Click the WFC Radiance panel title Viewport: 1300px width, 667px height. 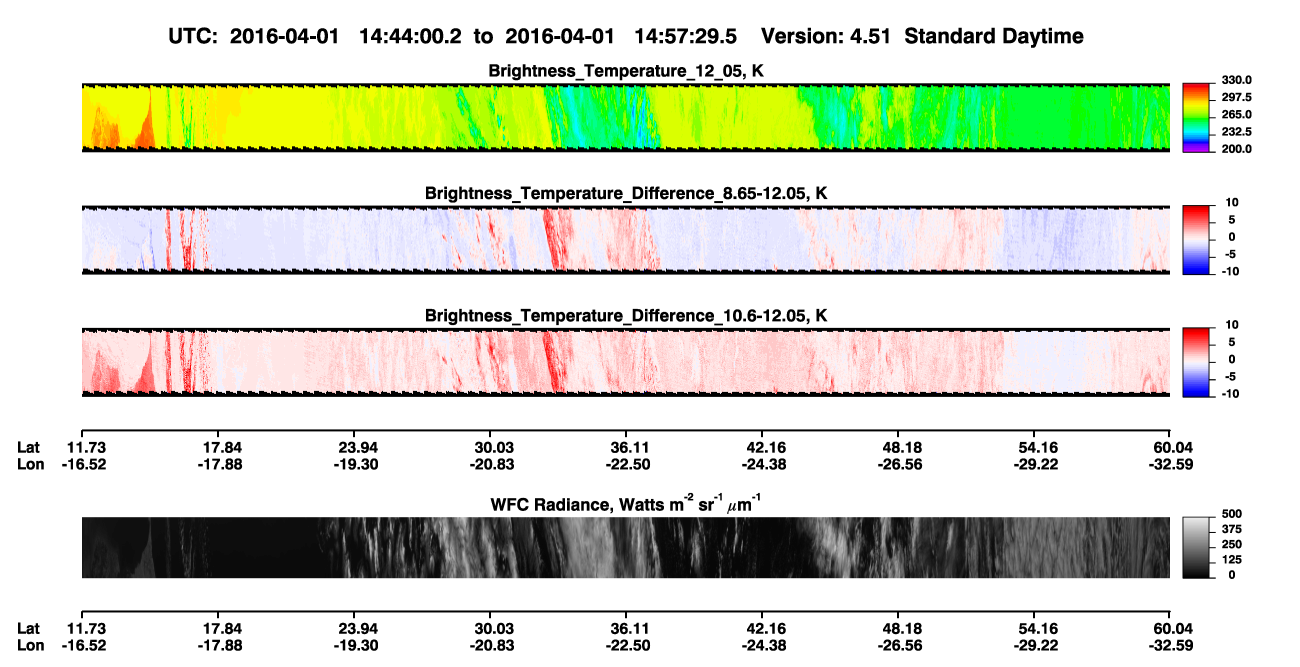point(626,503)
